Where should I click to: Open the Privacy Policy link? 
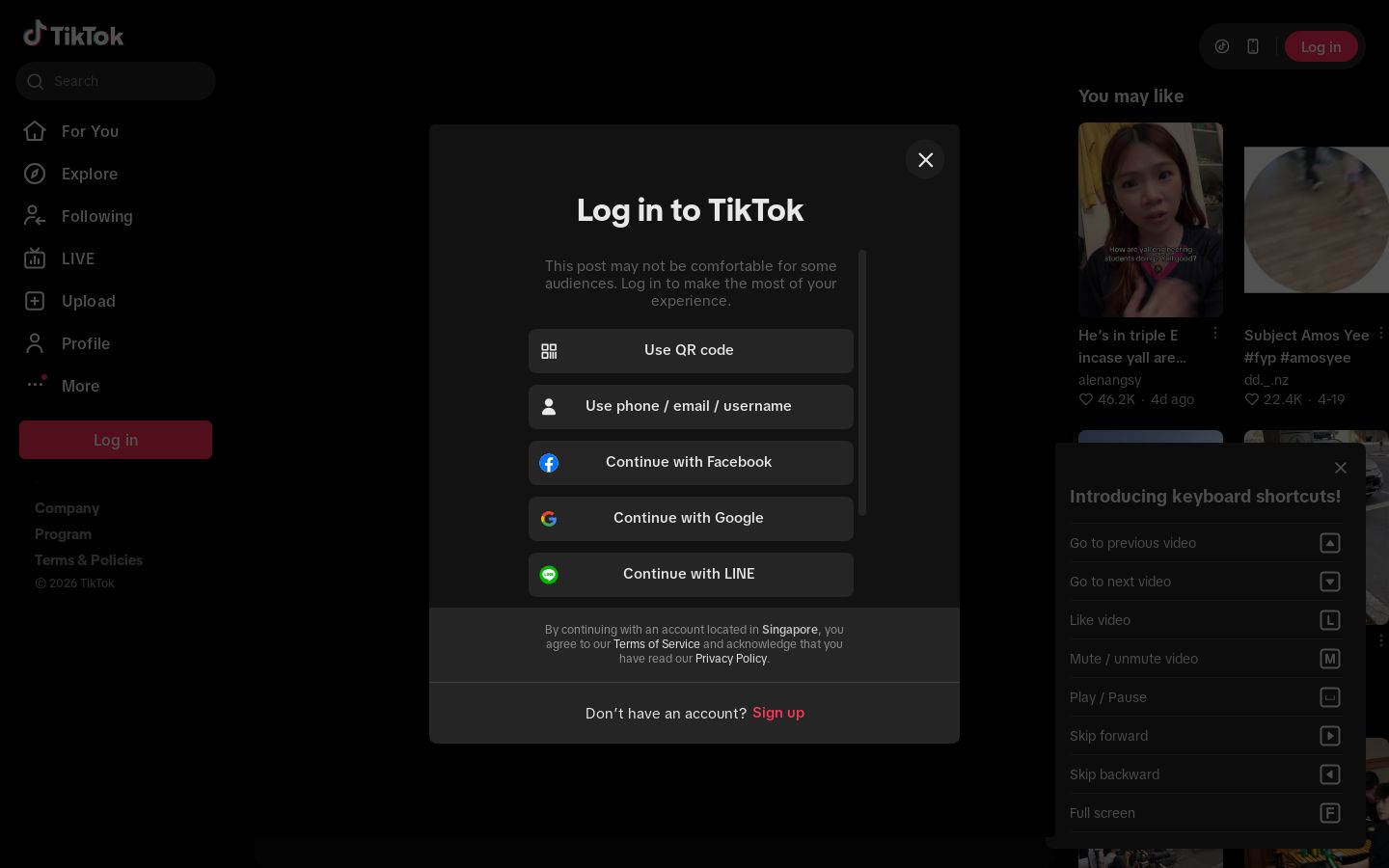click(x=731, y=659)
